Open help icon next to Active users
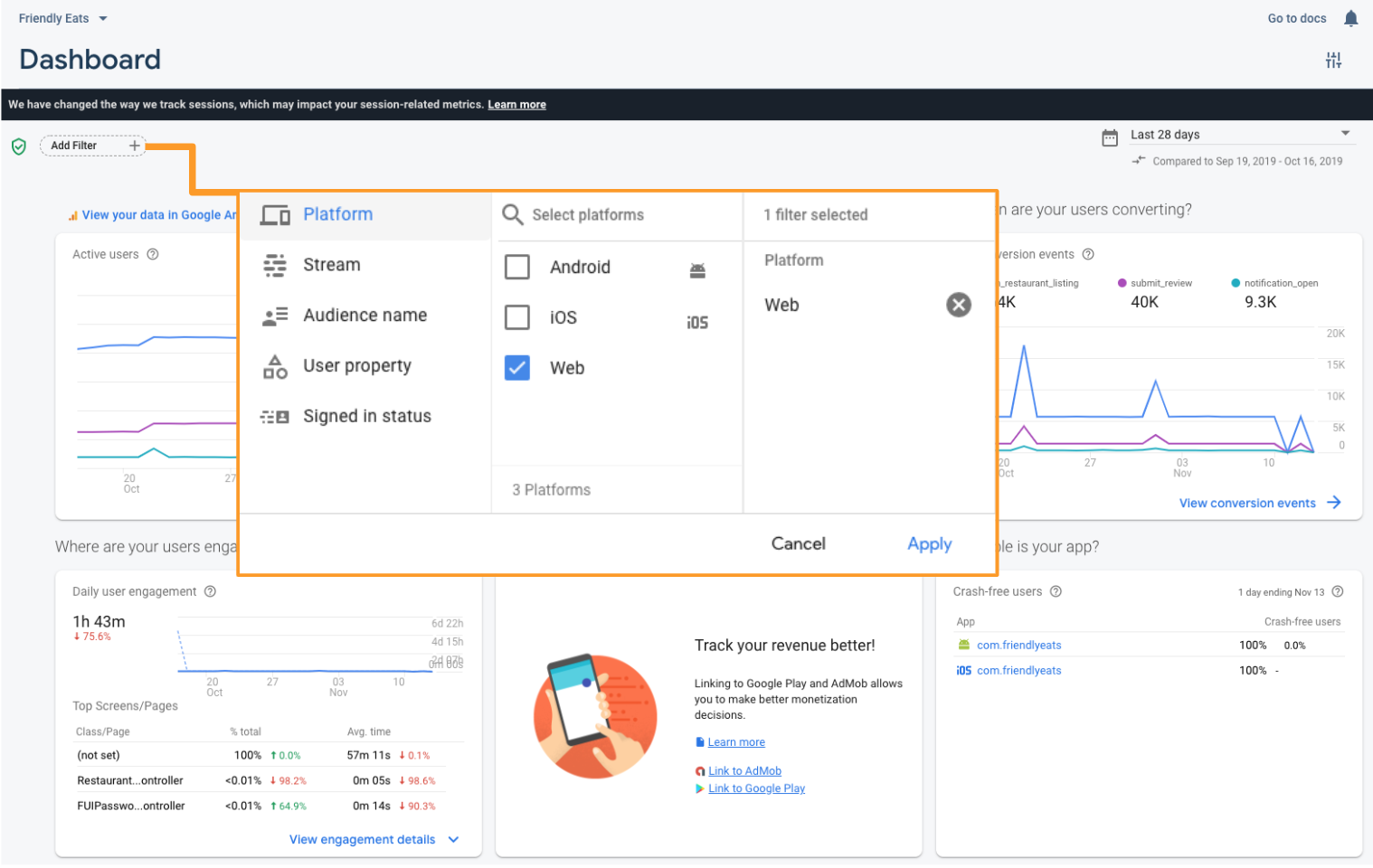1373x868 pixels. pos(153,254)
